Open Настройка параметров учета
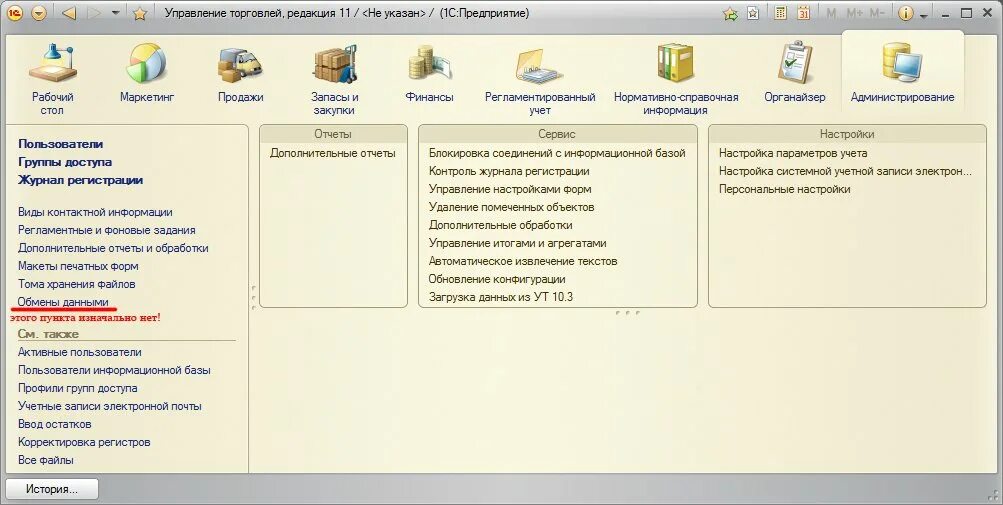The image size is (1003, 505). (793, 153)
